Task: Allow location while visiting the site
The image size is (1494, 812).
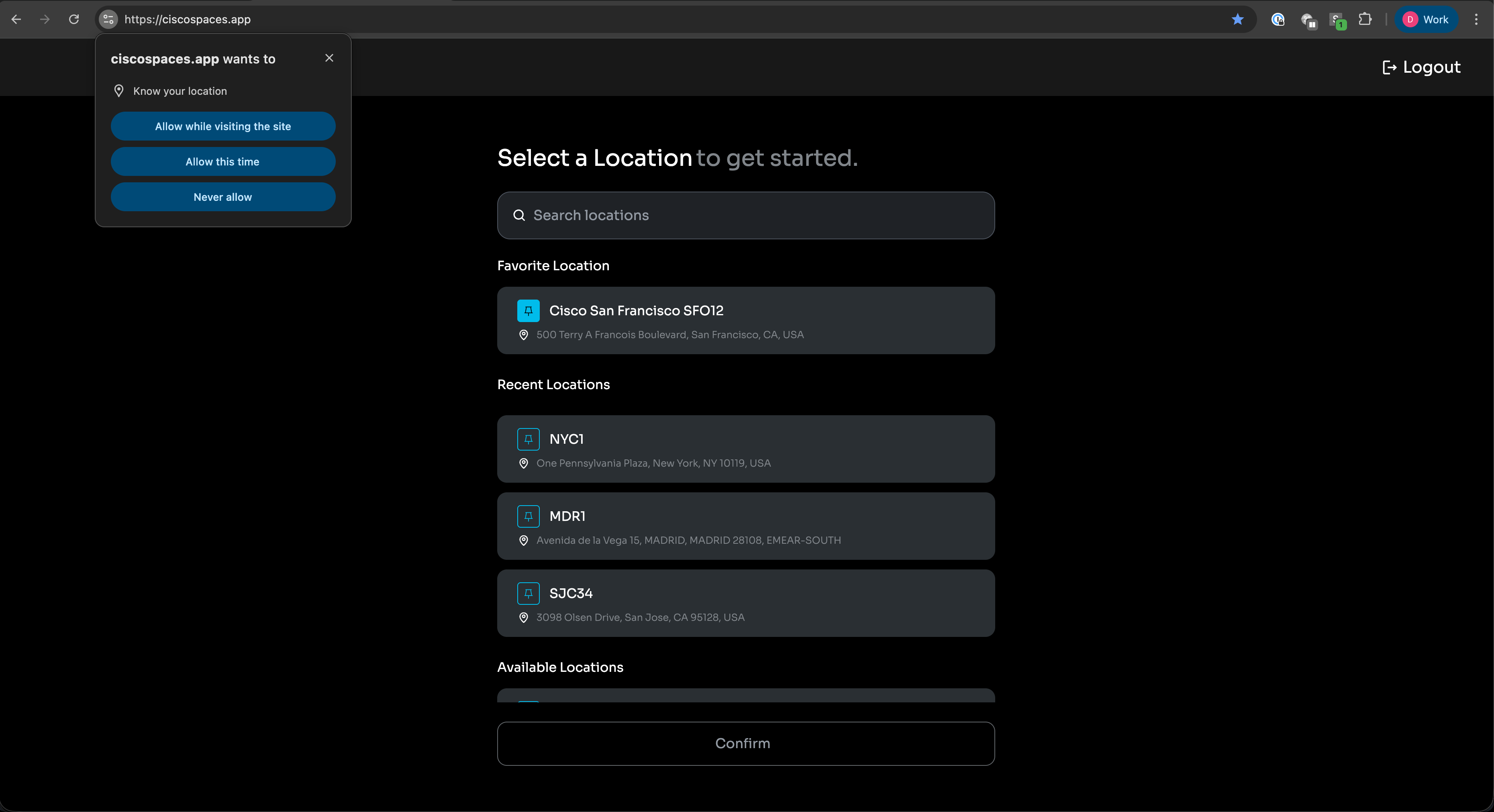Action: pos(223,126)
